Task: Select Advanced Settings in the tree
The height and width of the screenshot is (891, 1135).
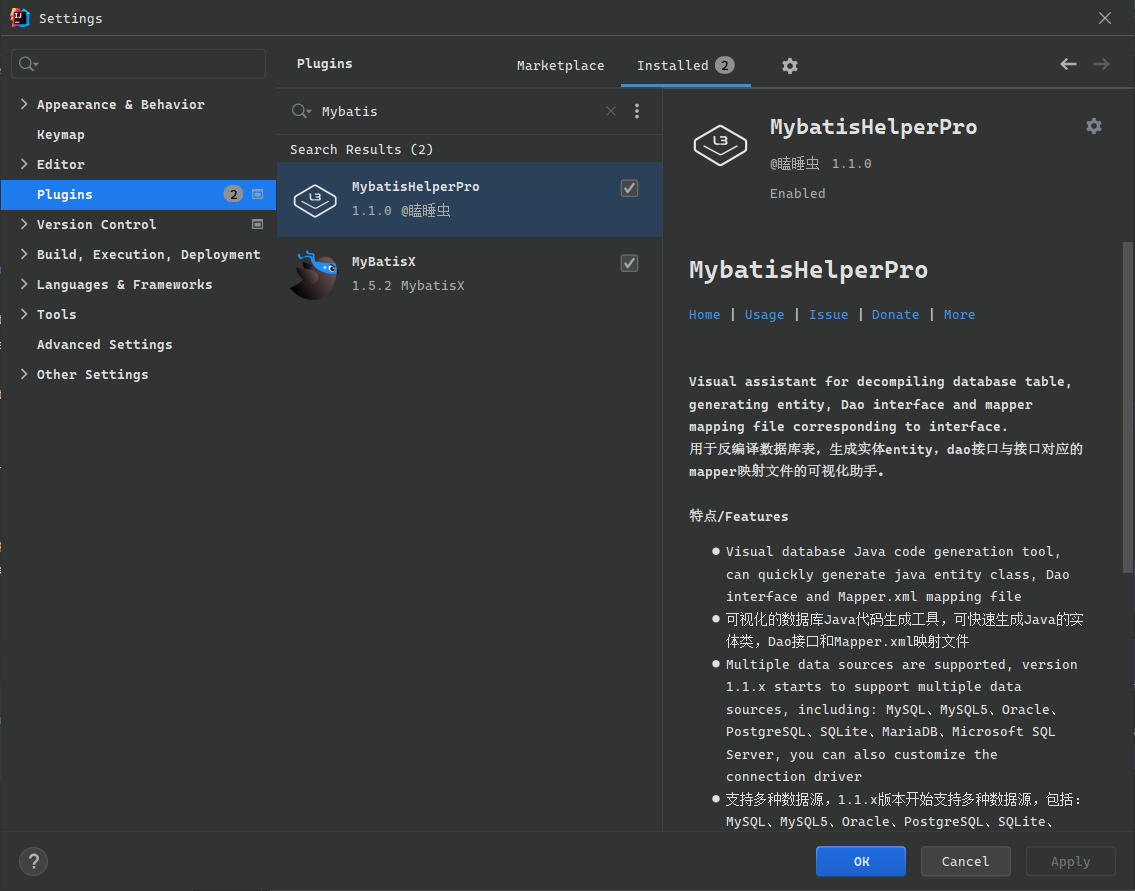Action: 104,345
